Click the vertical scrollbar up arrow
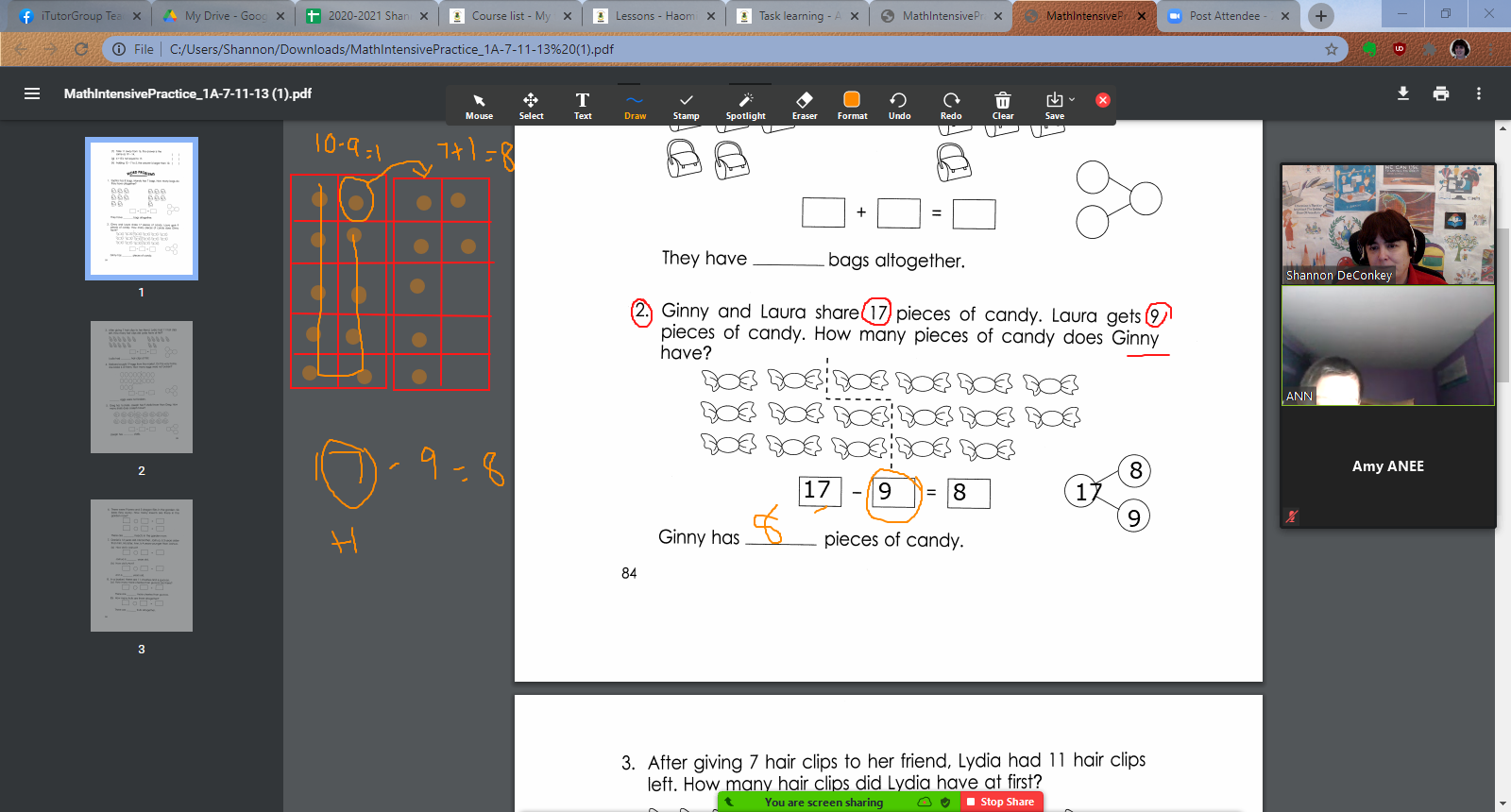 click(x=1503, y=128)
